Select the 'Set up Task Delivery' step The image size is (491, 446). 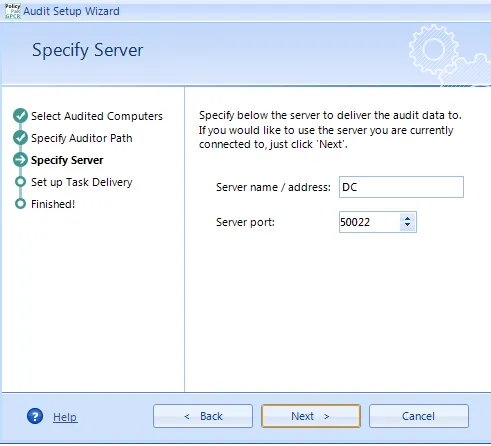coord(82,182)
